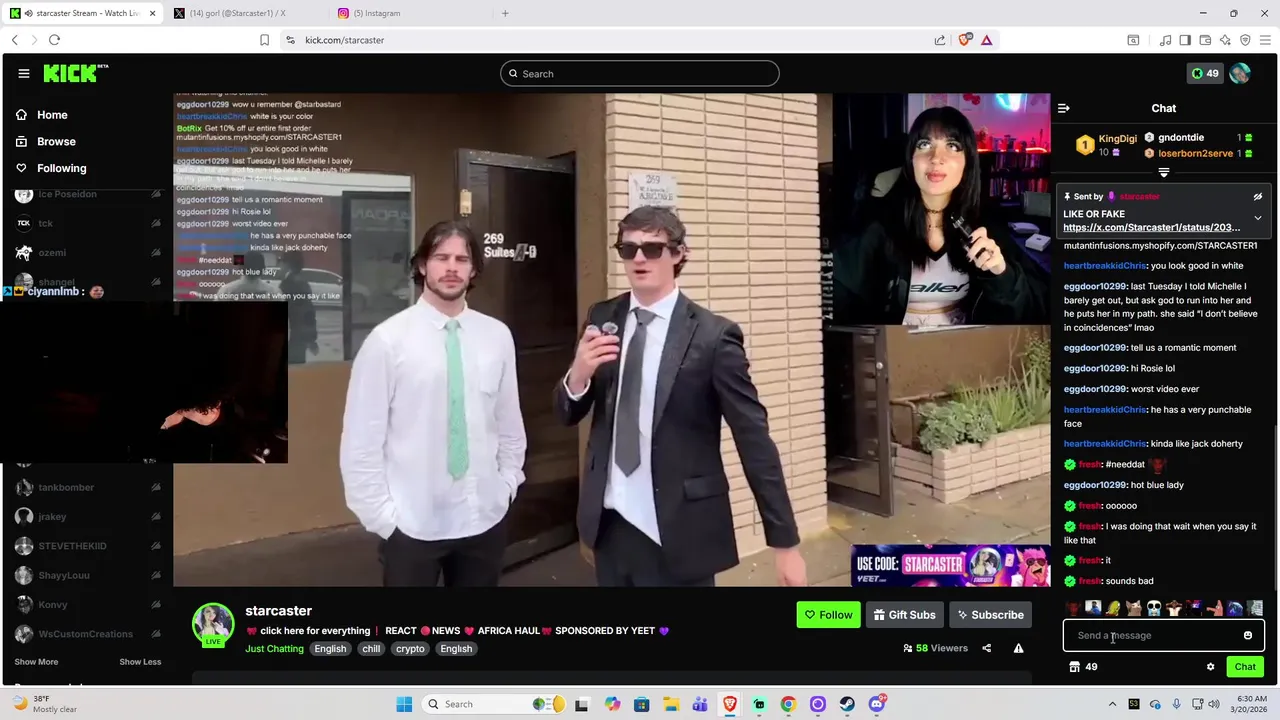The height and width of the screenshot is (720, 1280).
Task: Expand the pinned LIKE OR FAKE message
Action: click(x=1258, y=217)
